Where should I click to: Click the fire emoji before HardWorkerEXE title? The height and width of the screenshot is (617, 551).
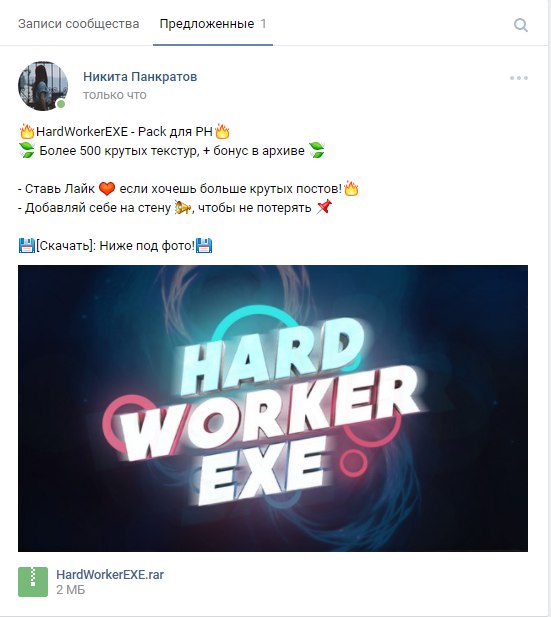click(x=27, y=131)
